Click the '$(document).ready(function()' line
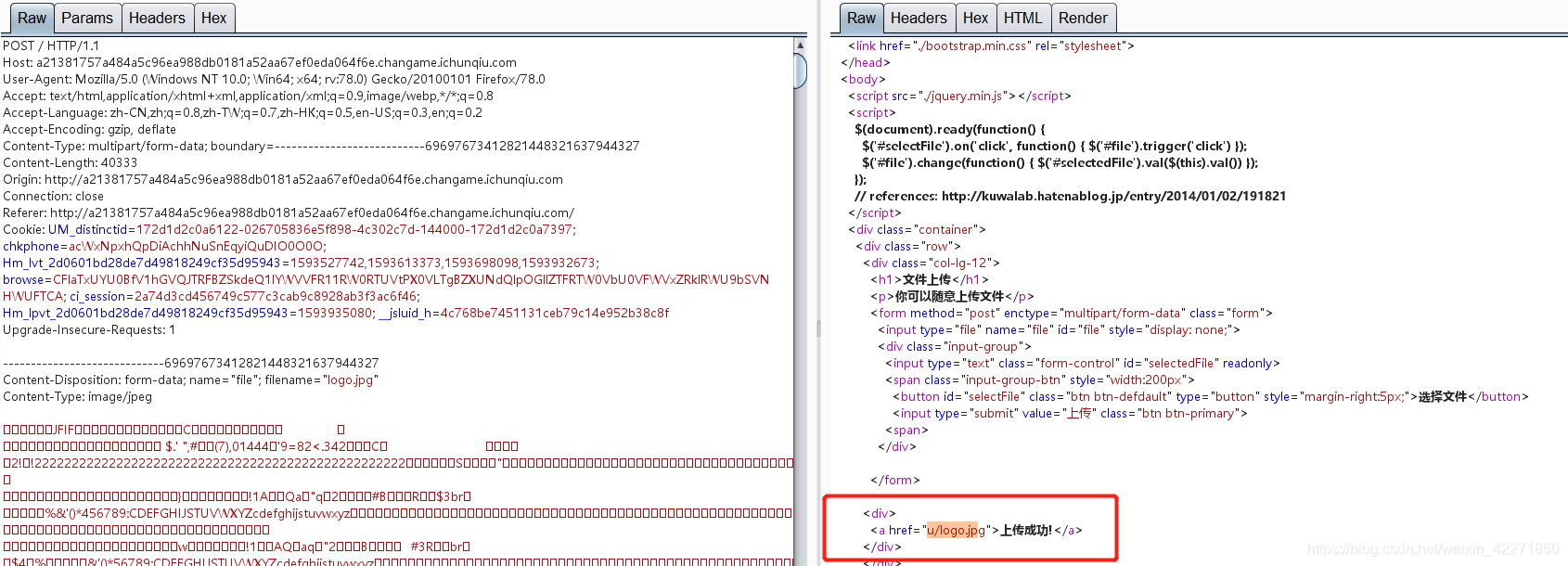 click(x=950, y=129)
